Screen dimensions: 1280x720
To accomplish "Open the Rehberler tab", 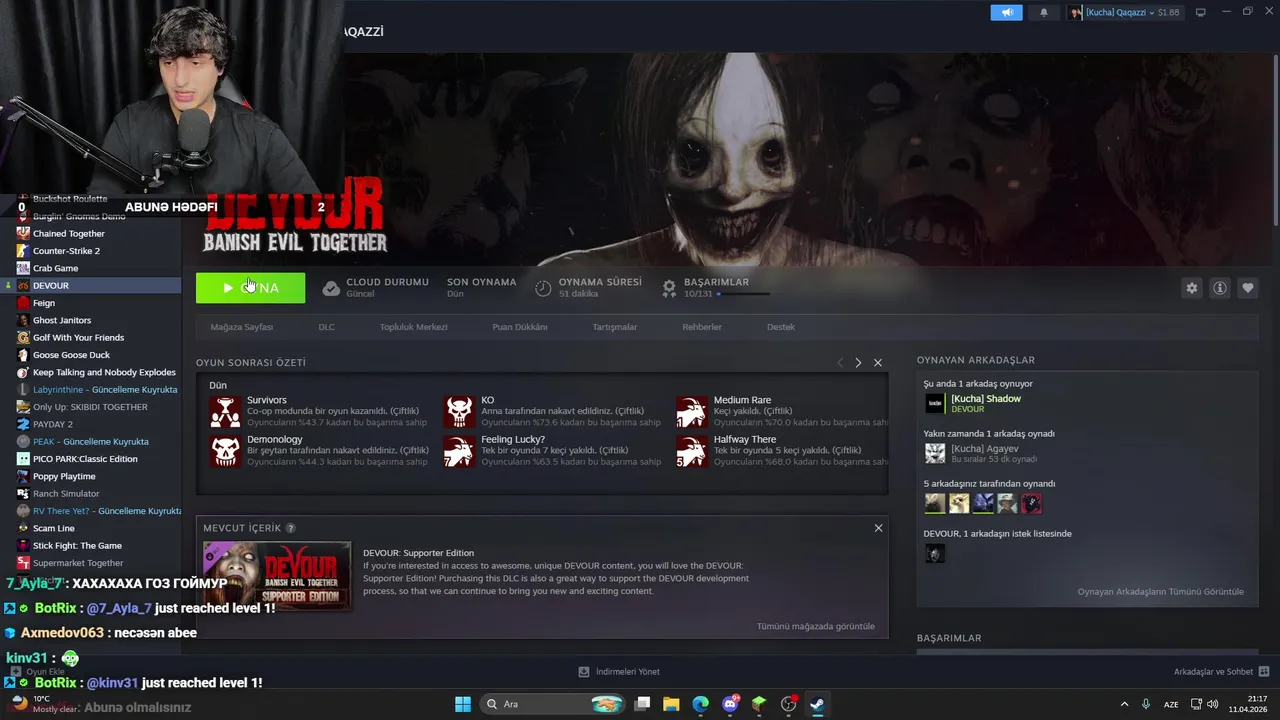I will click(702, 327).
